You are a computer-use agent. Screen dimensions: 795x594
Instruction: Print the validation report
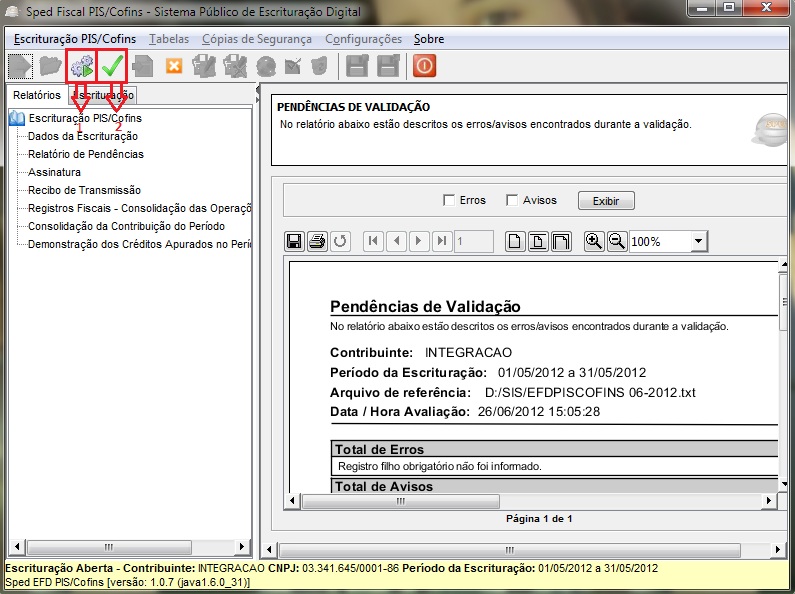coord(318,241)
